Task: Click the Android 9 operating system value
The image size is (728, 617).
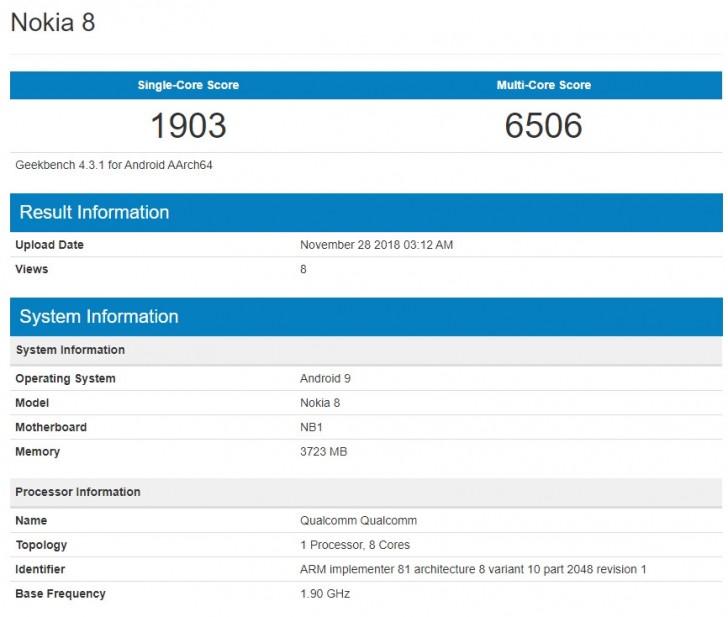Action: point(325,379)
